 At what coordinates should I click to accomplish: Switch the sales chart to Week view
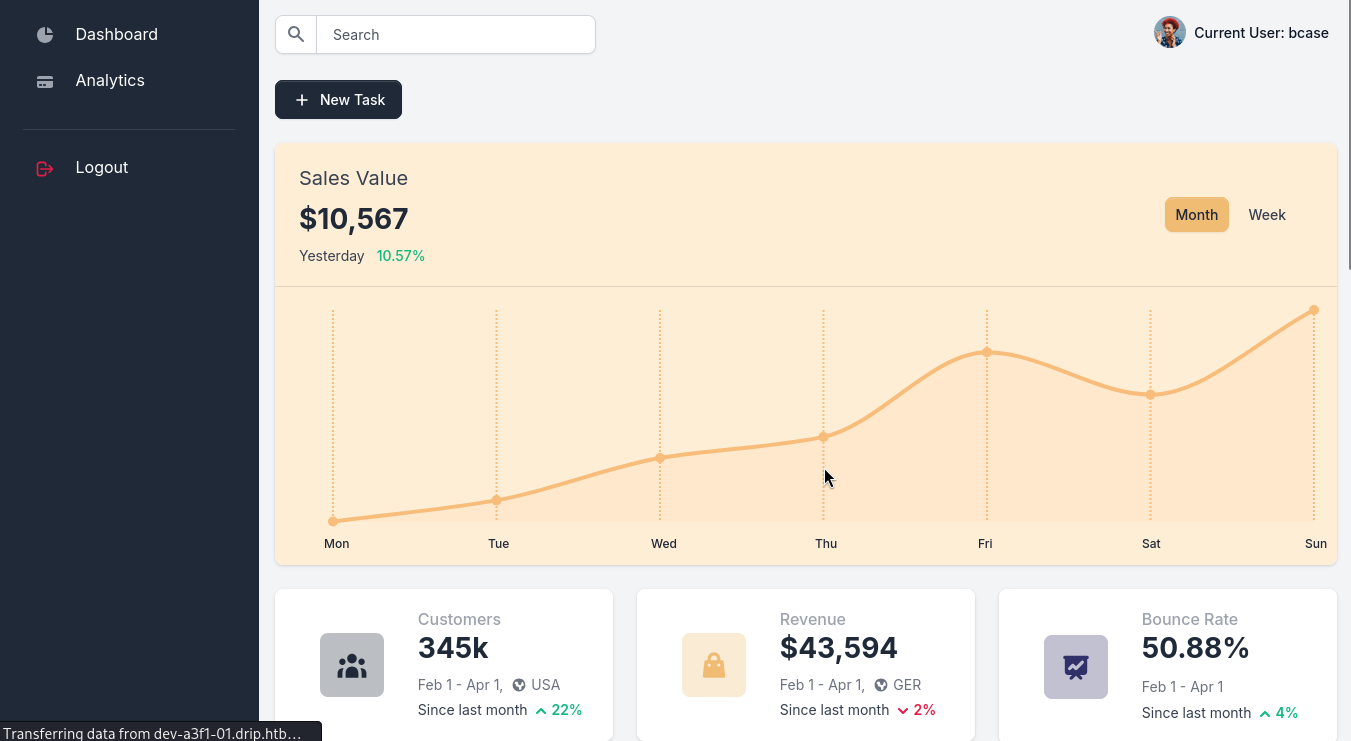tap(1267, 215)
